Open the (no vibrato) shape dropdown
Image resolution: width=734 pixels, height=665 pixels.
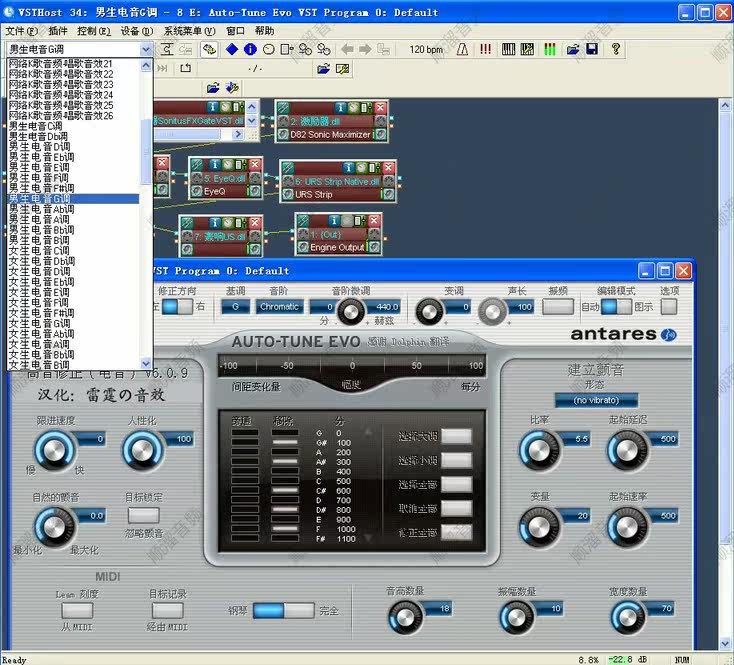(596, 400)
